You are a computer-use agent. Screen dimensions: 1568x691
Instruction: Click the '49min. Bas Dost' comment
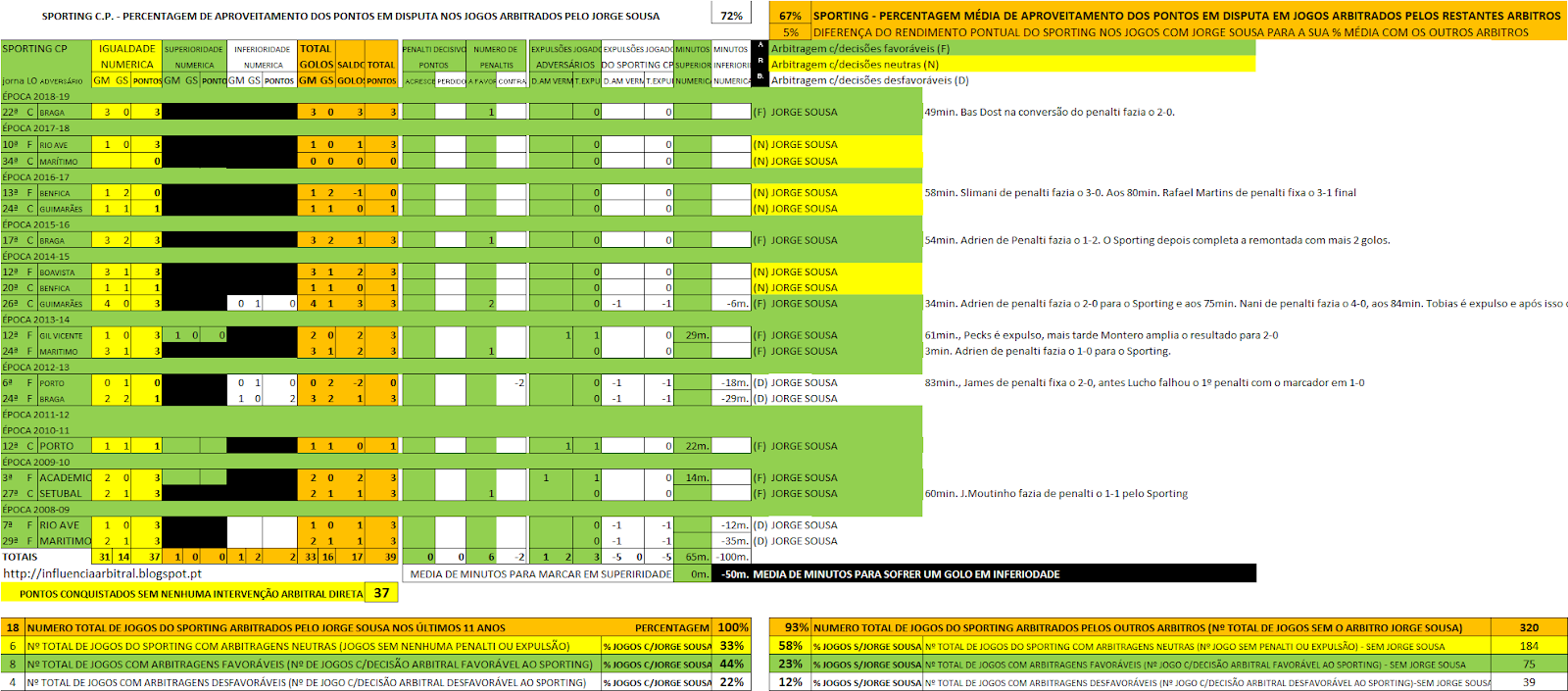click(x=1050, y=112)
